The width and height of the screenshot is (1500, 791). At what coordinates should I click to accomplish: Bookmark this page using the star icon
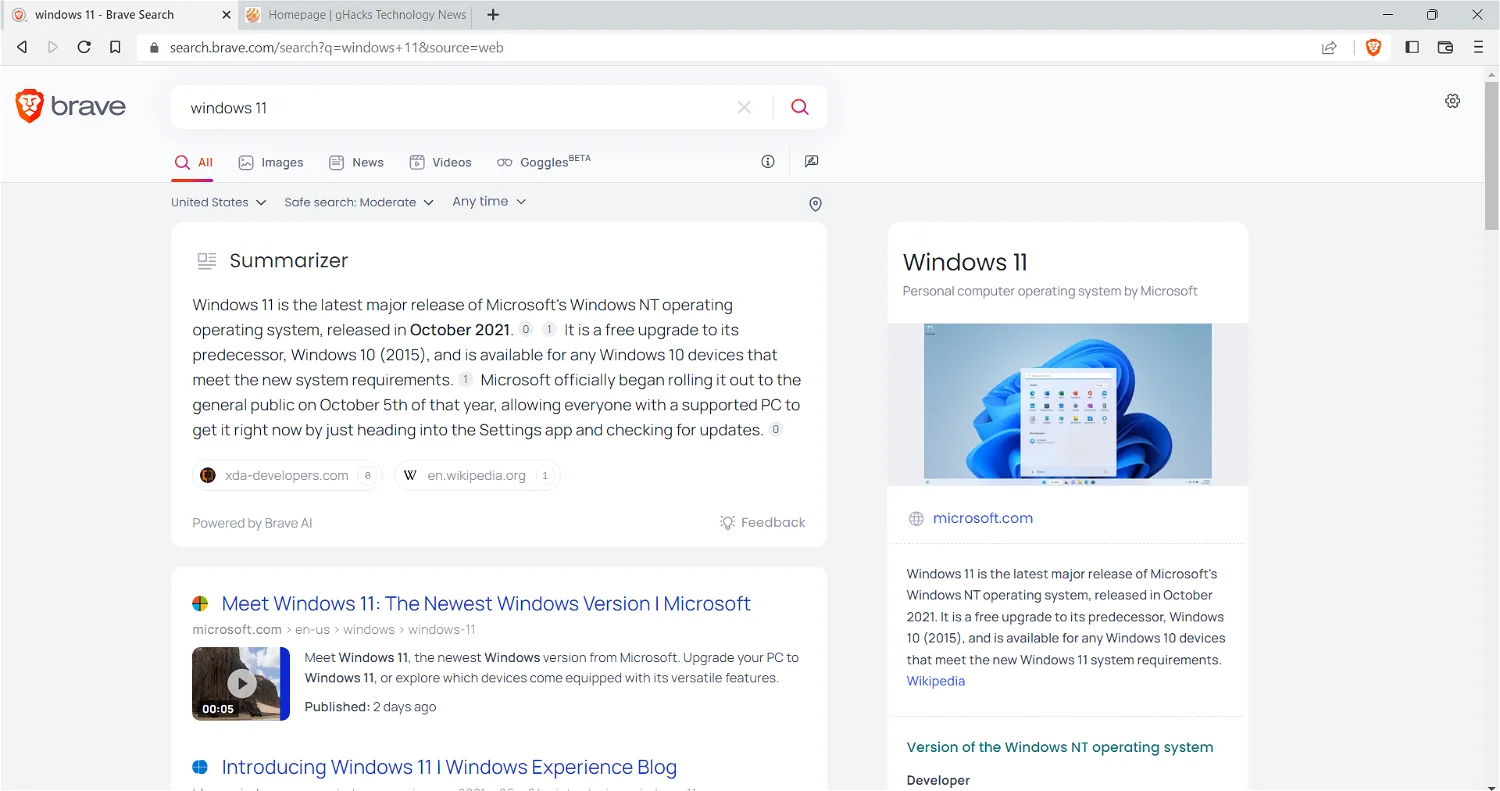(115, 47)
